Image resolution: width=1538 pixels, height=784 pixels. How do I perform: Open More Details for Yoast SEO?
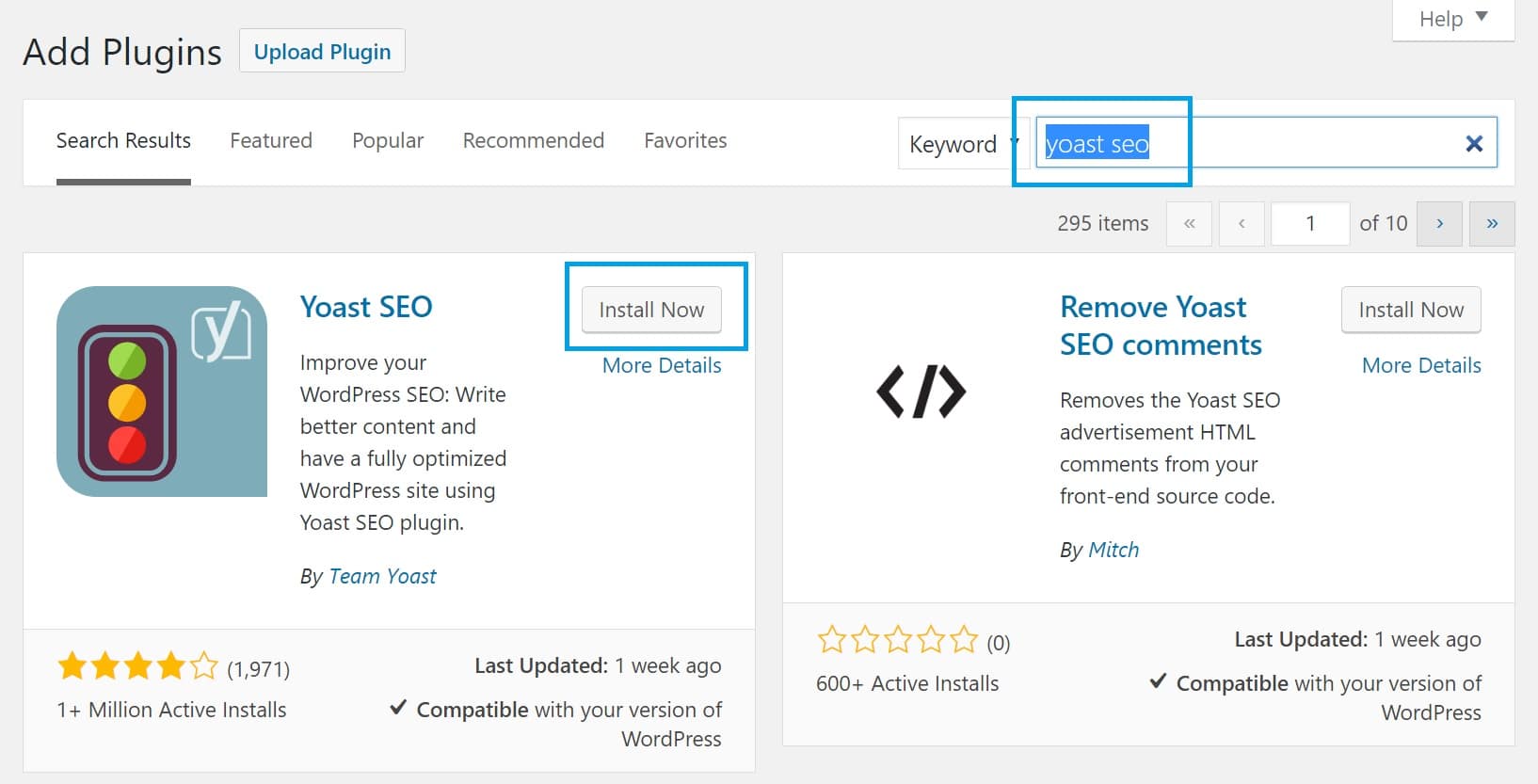click(x=662, y=365)
